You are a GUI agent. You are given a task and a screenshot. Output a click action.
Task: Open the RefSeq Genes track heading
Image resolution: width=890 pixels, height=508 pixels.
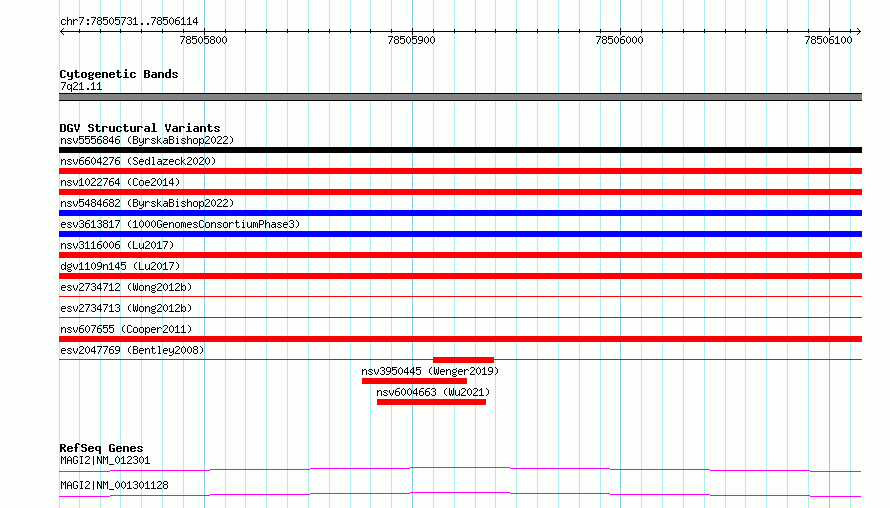point(101,448)
